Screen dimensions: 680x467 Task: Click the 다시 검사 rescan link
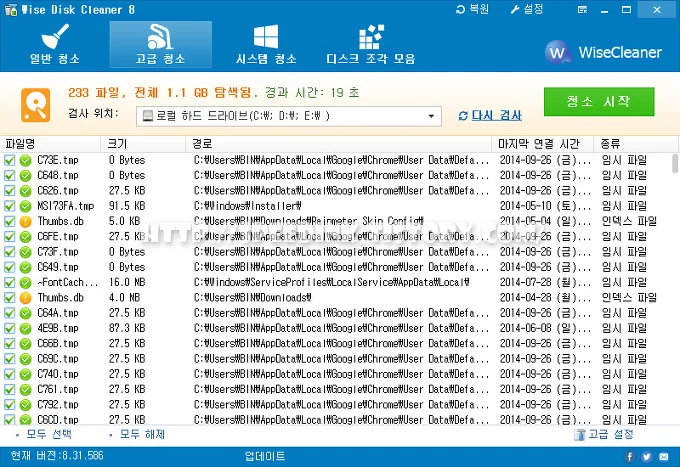pos(490,115)
